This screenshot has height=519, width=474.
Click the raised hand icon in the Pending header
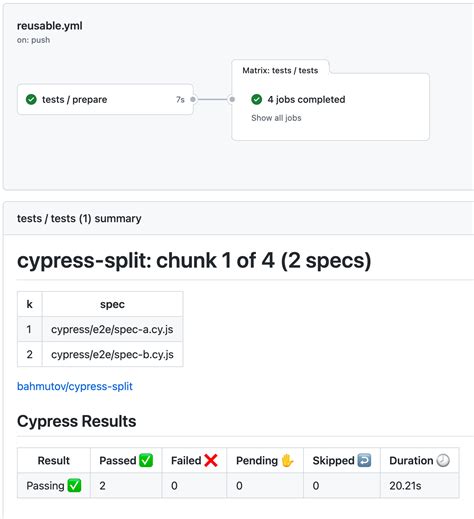pos(287,460)
